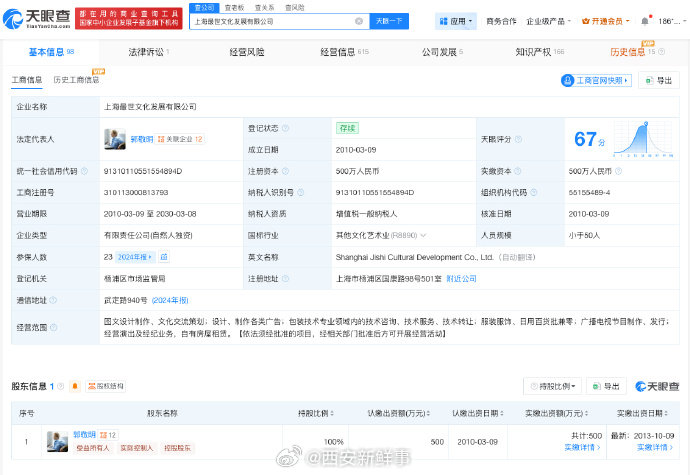The image size is (690, 475).
Task: Click the help icon beside 登记状态
Action: (285, 128)
